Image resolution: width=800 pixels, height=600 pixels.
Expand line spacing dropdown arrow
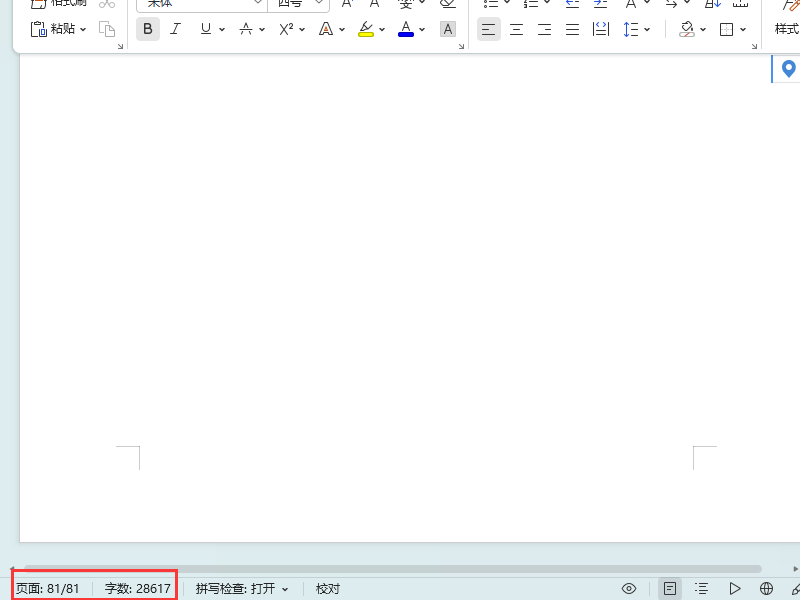647,30
